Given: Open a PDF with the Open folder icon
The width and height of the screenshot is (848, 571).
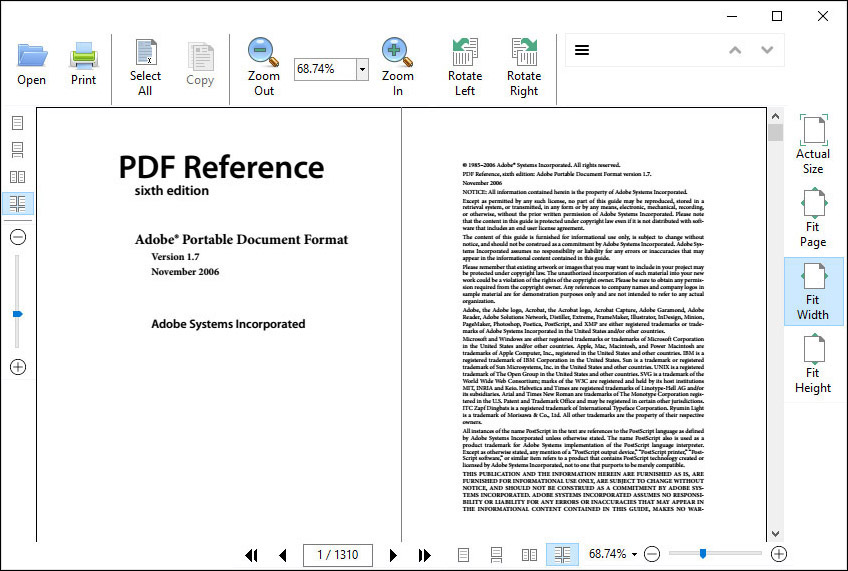Looking at the screenshot, I should 32,64.
